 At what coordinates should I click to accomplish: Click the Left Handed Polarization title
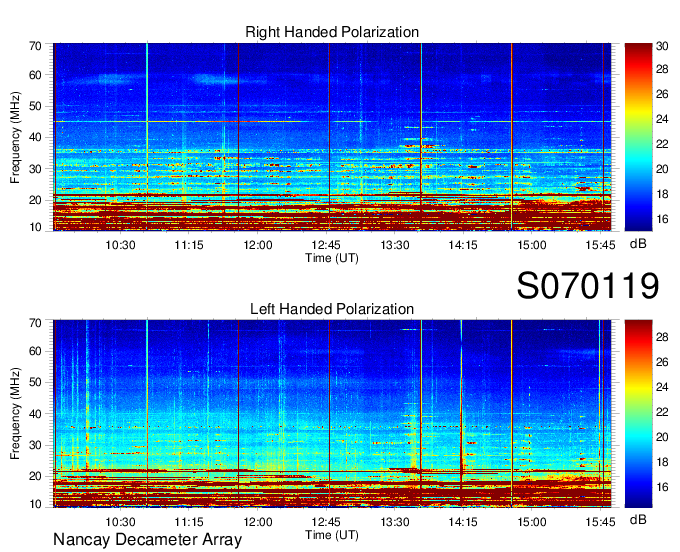click(332, 309)
